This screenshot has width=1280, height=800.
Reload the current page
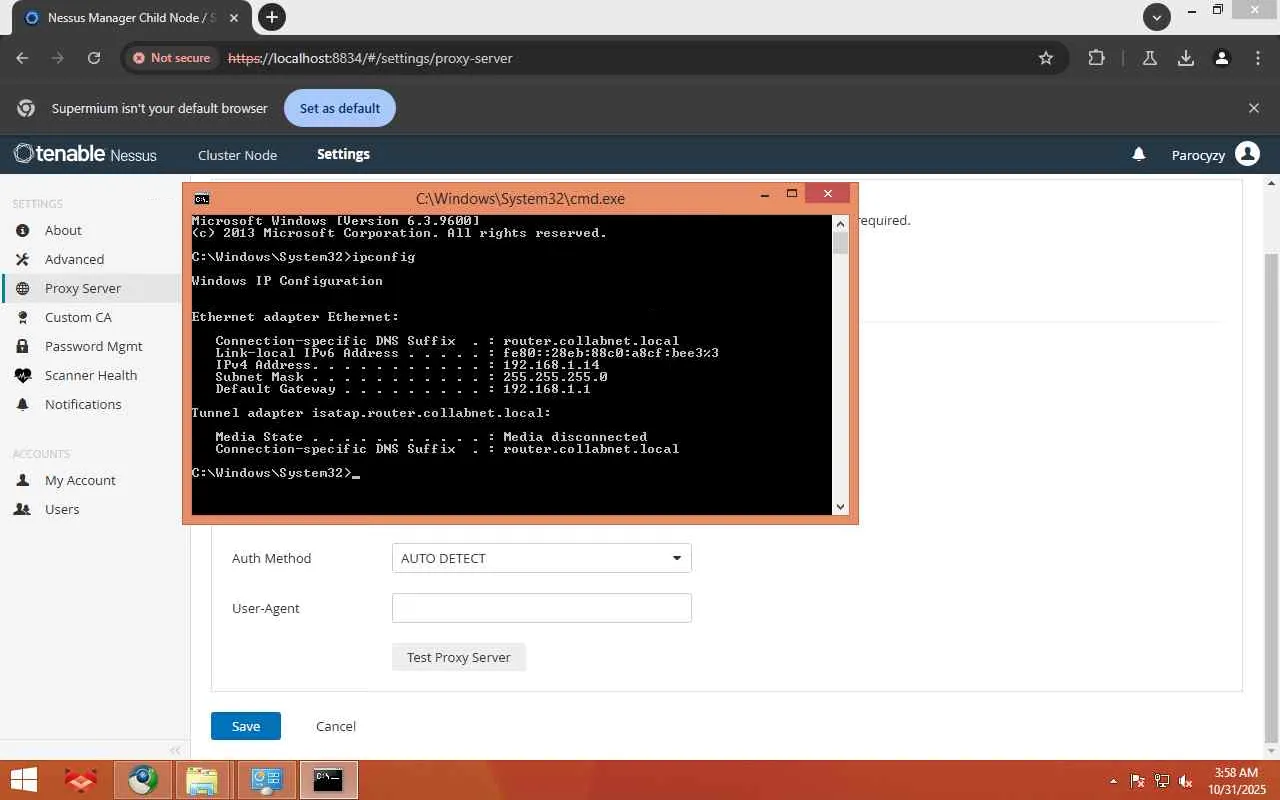pyautogui.click(x=94, y=58)
